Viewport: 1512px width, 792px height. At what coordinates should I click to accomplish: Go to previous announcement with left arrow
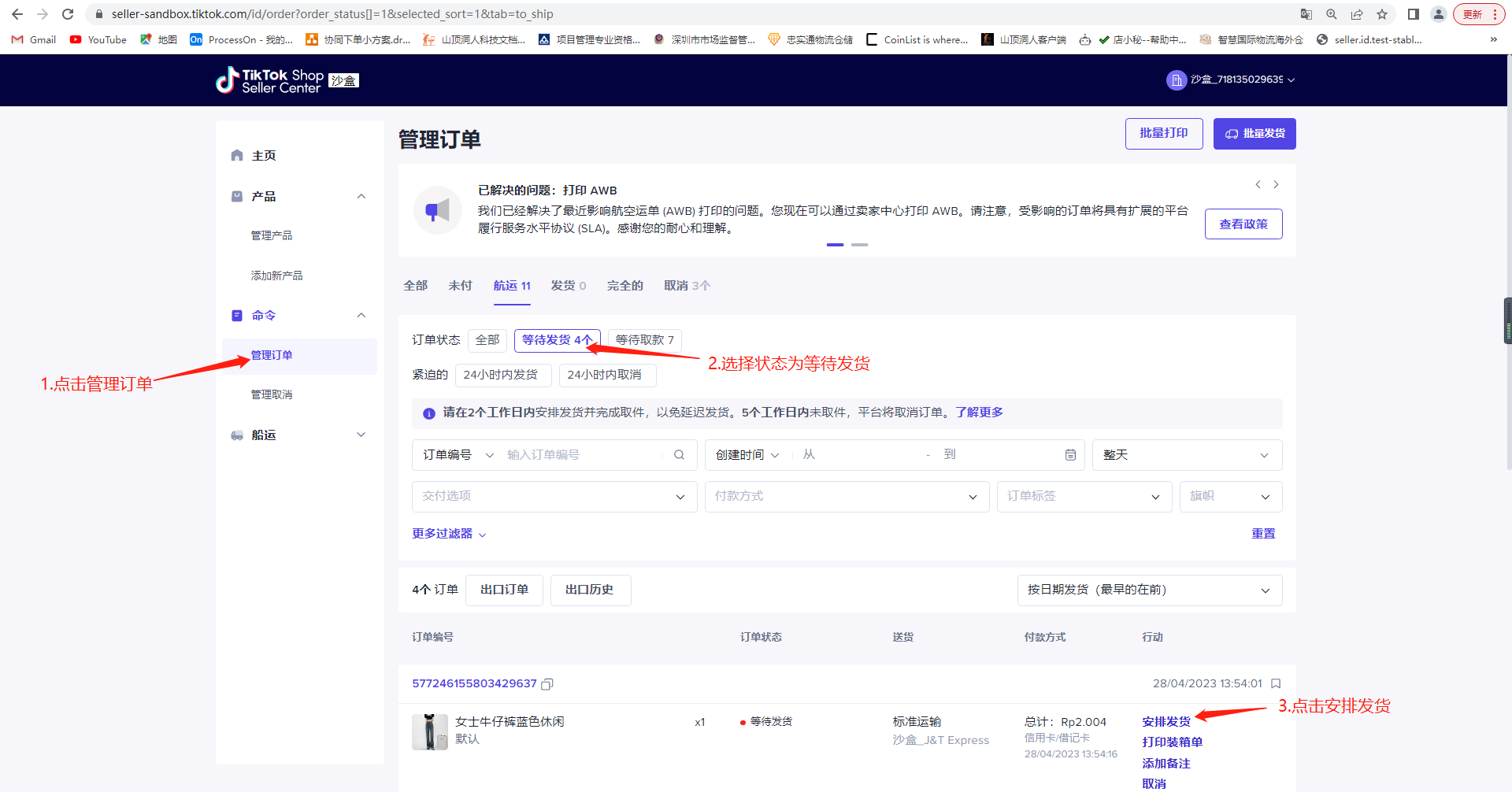[1258, 184]
